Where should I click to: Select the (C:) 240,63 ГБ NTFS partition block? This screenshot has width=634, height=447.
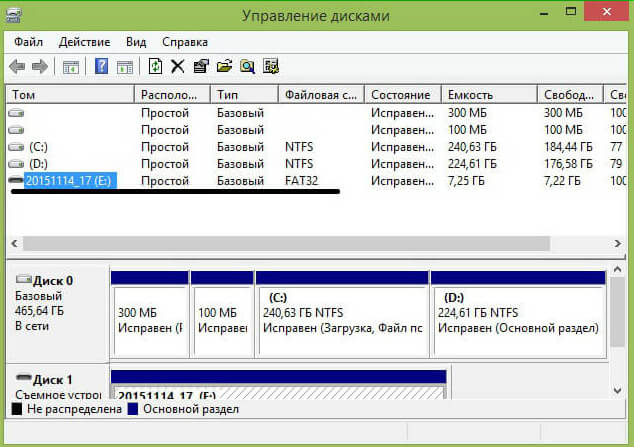[342, 314]
